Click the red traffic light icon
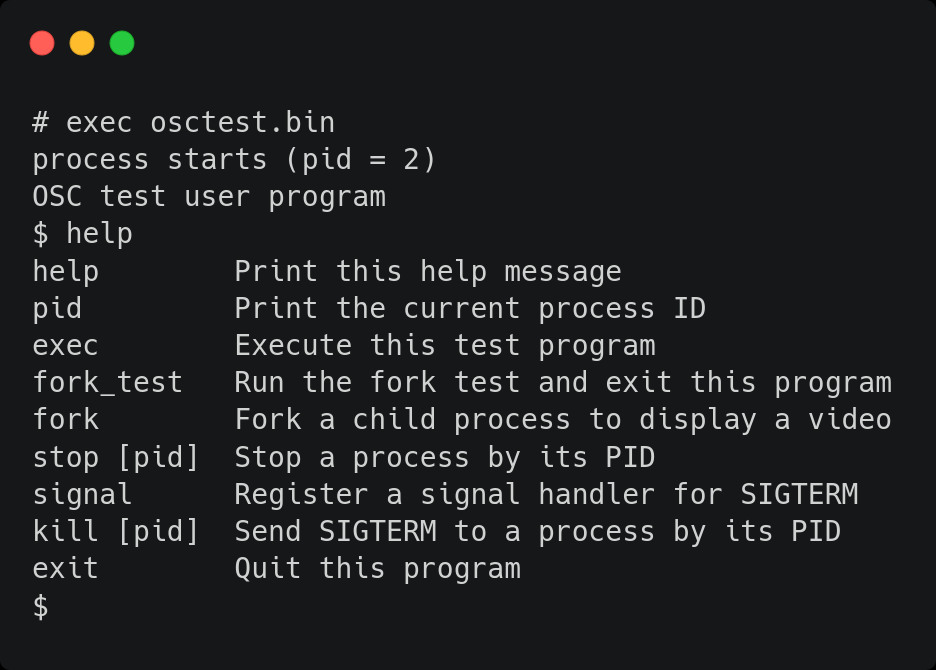This screenshot has height=670, width=936. (x=42, y=42)
